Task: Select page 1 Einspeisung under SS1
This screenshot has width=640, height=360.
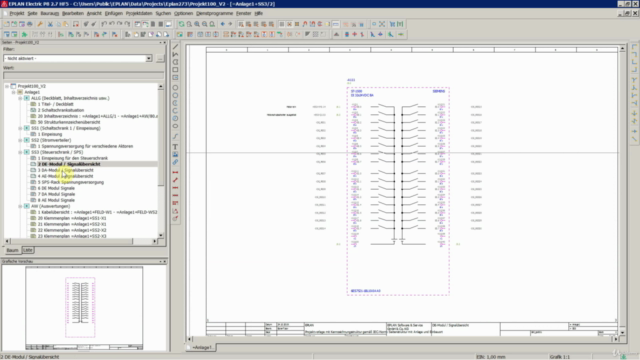Action: pos(50,134)
